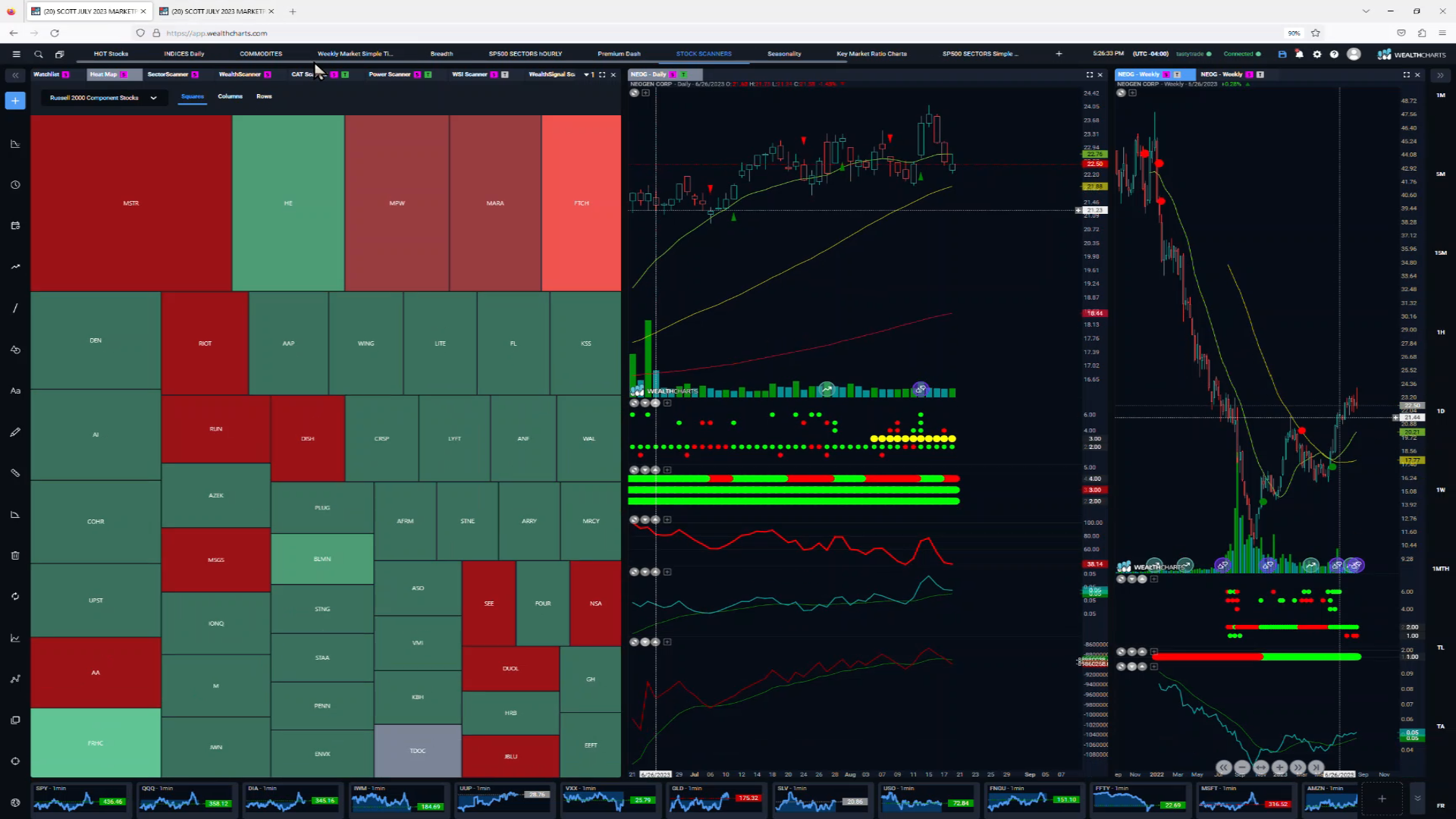Image resolution: width=1456 pixels, height=819 pixels.
Task: Add indicator to weekly chart main pane
Action: 1133,93
